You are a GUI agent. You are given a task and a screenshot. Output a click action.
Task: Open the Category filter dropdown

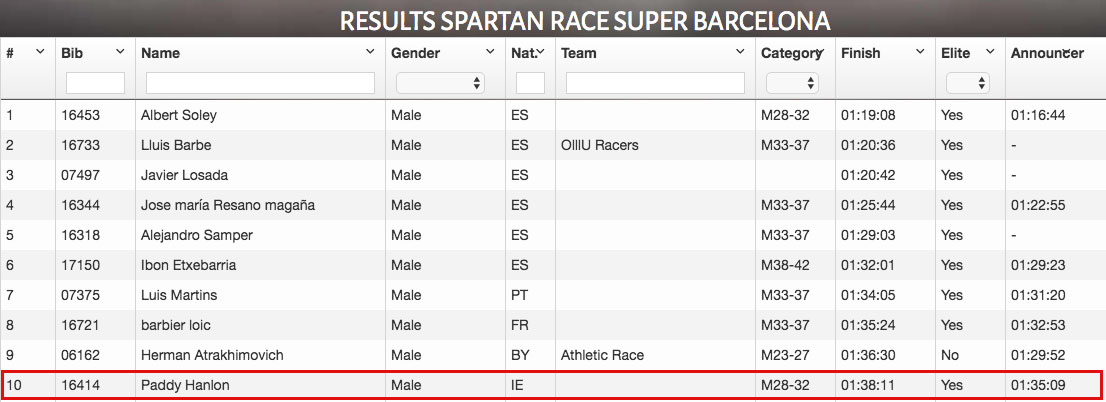tap(792, 83)
